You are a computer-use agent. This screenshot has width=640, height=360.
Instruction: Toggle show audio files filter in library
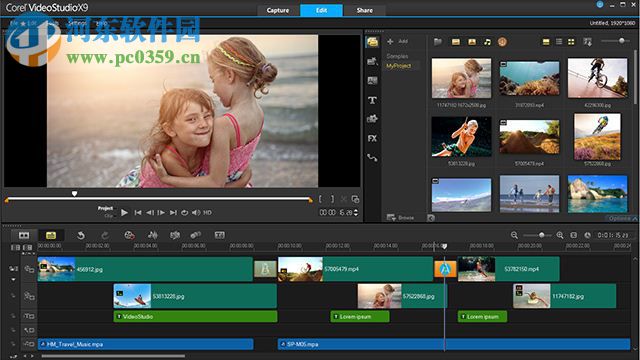coord(487,42)
